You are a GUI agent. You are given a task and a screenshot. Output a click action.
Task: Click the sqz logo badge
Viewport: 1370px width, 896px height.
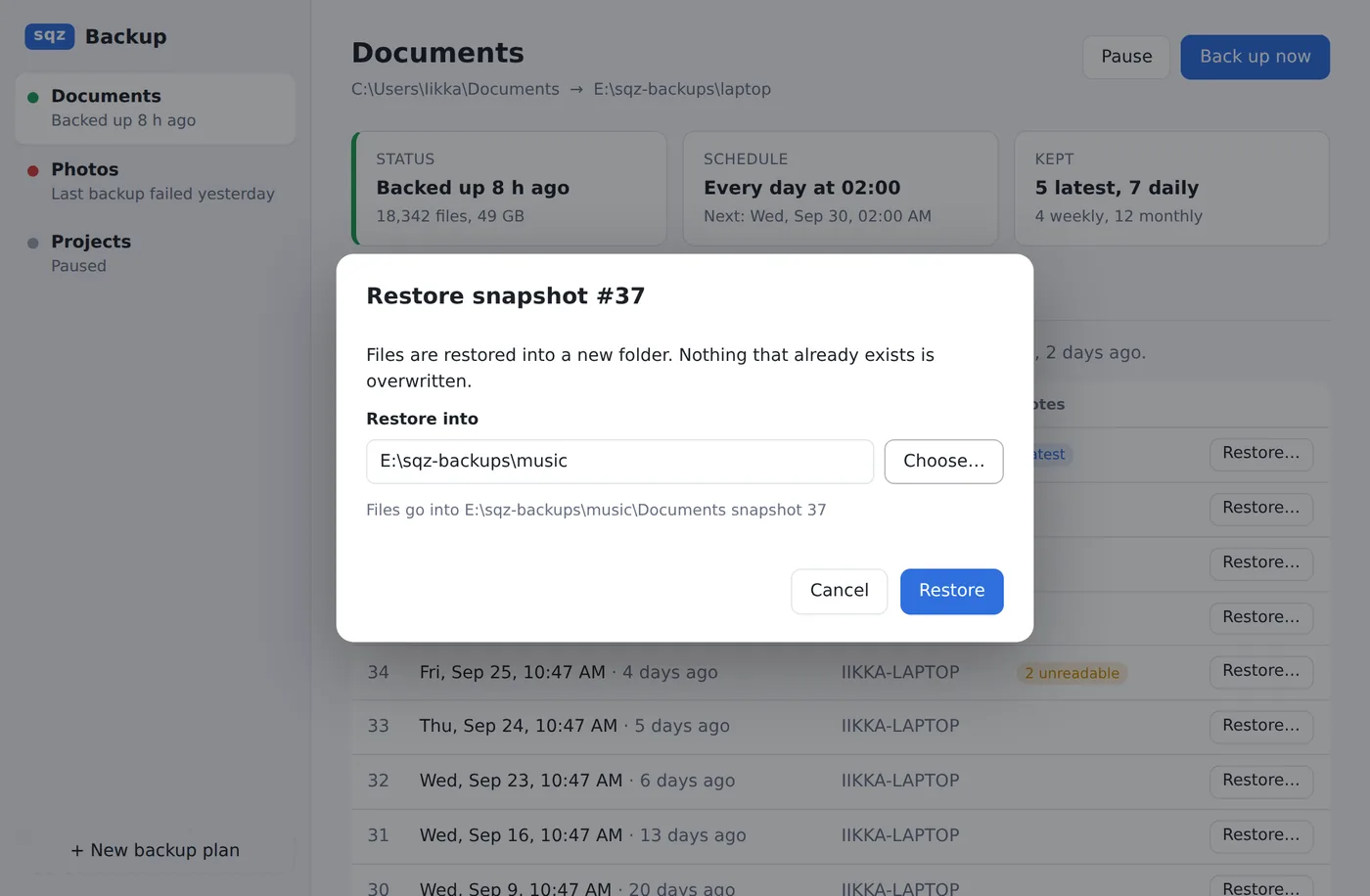tap(50, 36)
